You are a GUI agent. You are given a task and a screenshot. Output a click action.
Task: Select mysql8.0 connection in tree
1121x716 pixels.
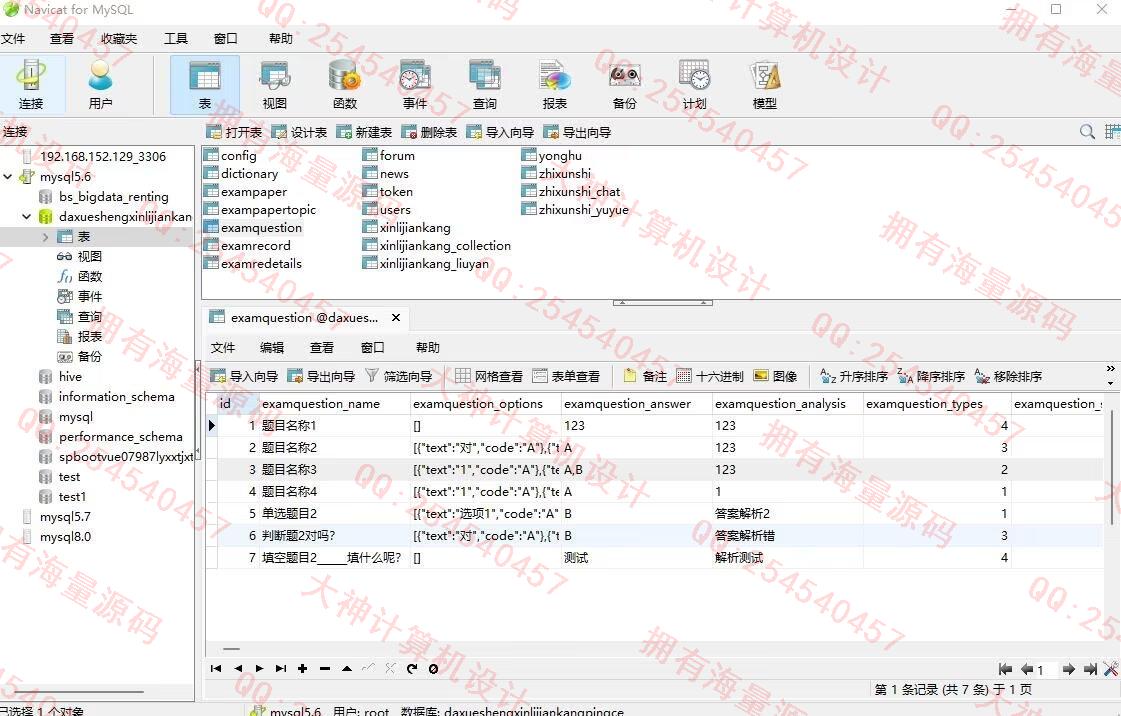[x=65, y=537]
